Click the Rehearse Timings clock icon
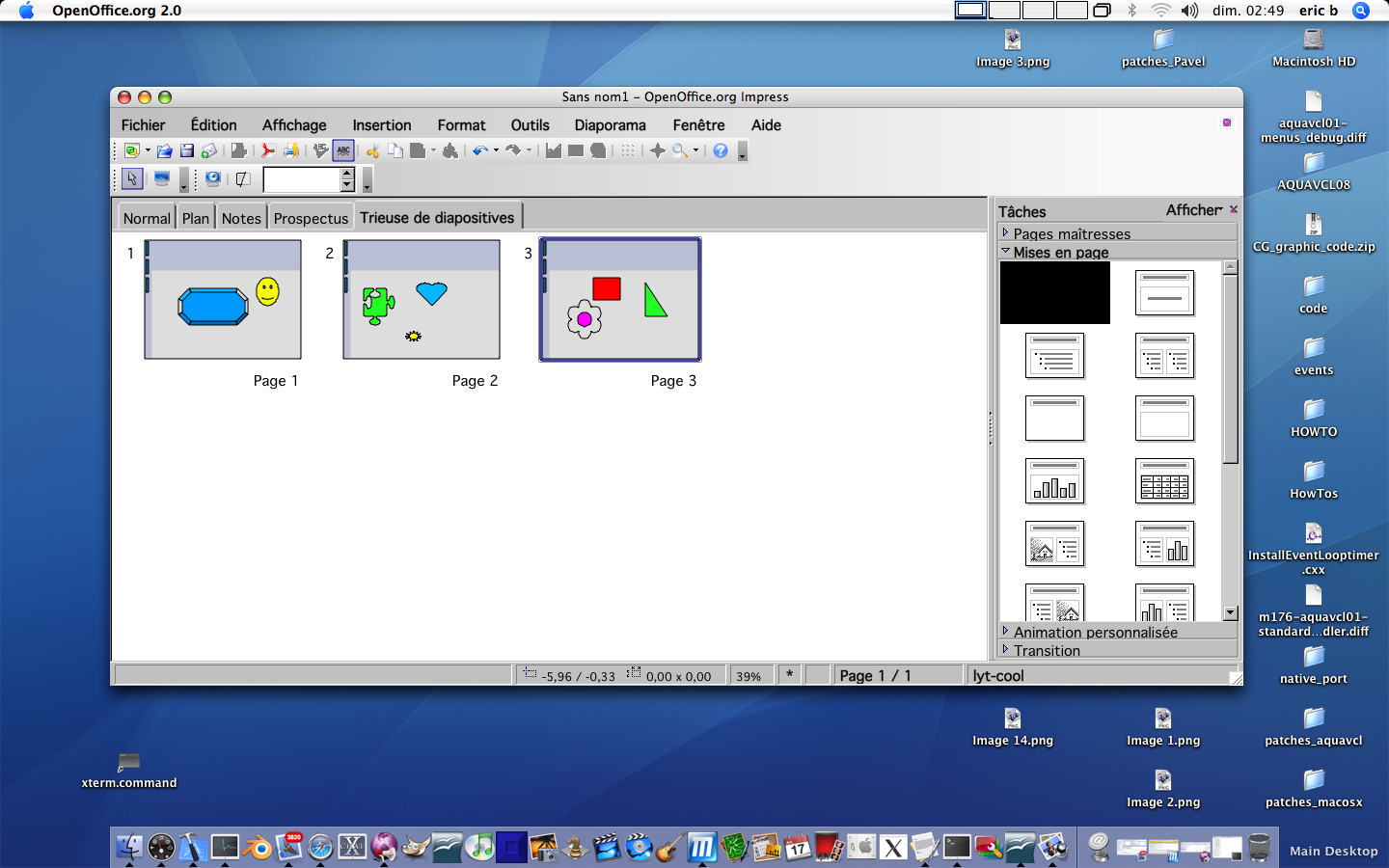Screen dimensions: 1389x868 pyautogui.click(x=213, y=178)
